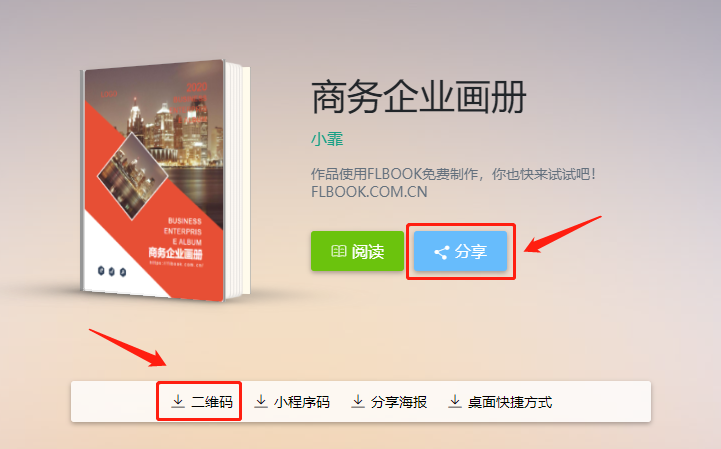The height and width of the screenshot is (449, 721).
Task: Click the small round icons on the book cover
Action: coord(112,271)
